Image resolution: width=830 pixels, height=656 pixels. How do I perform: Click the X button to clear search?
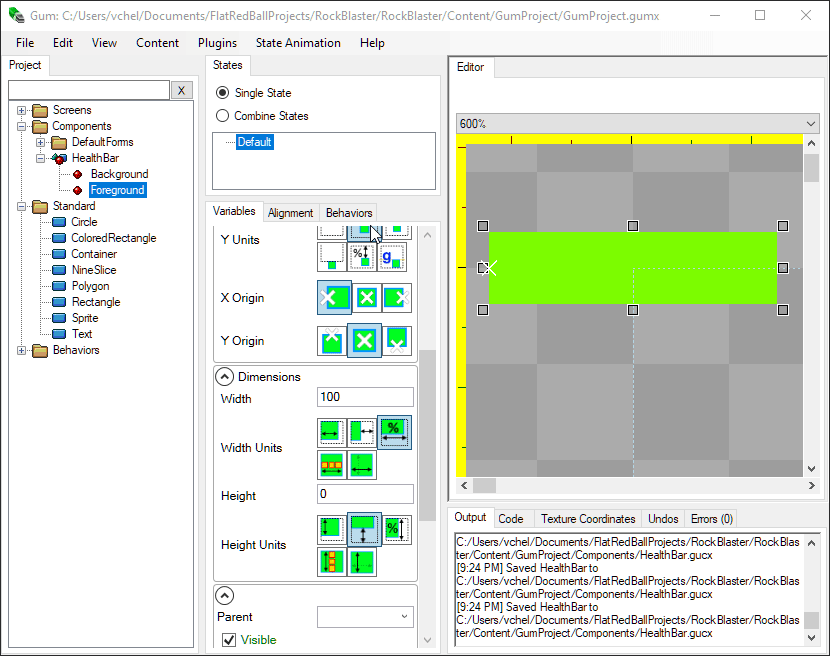(181, 90)
